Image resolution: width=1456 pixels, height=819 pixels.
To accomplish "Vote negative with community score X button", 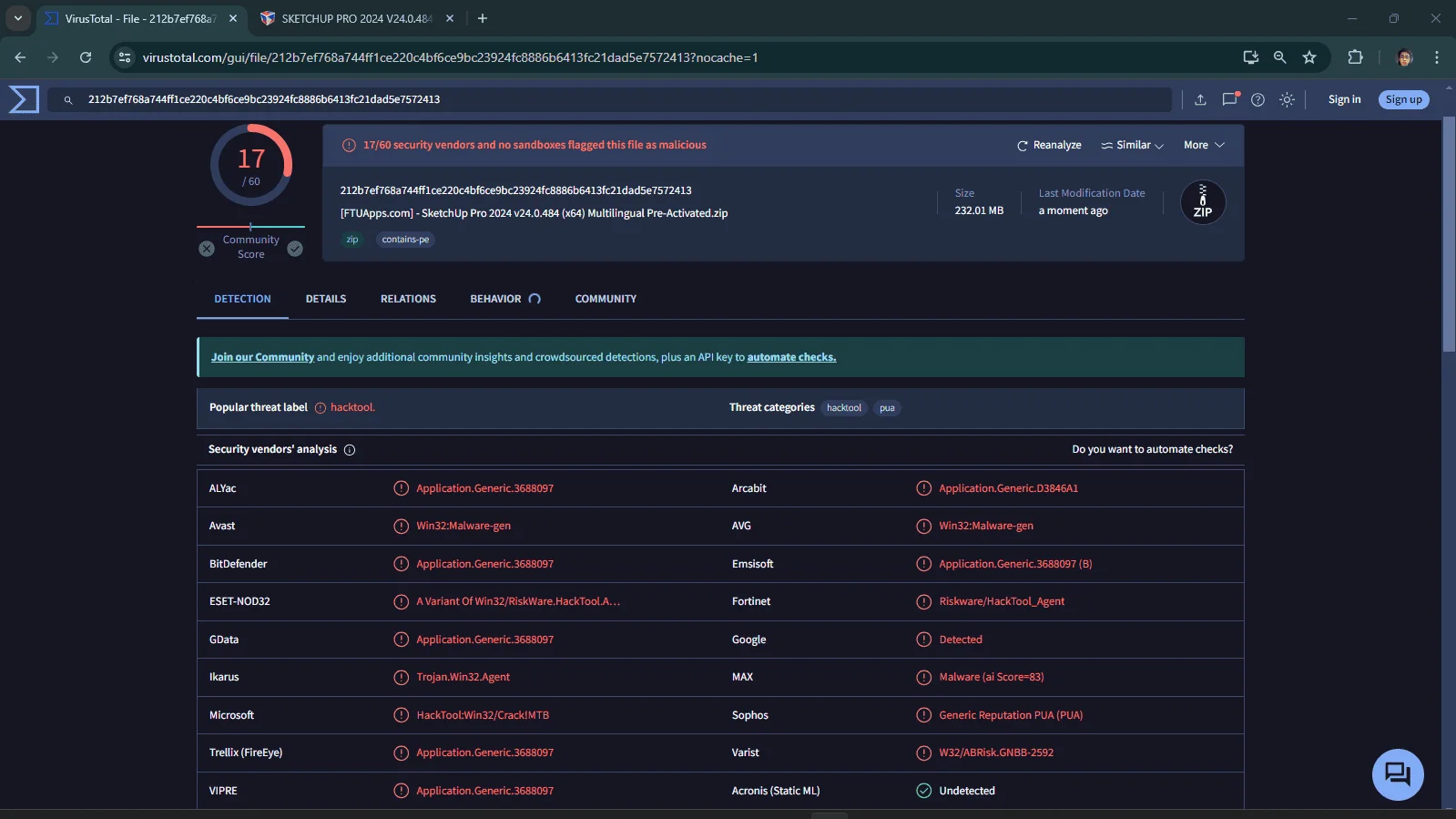I will 207,249.
